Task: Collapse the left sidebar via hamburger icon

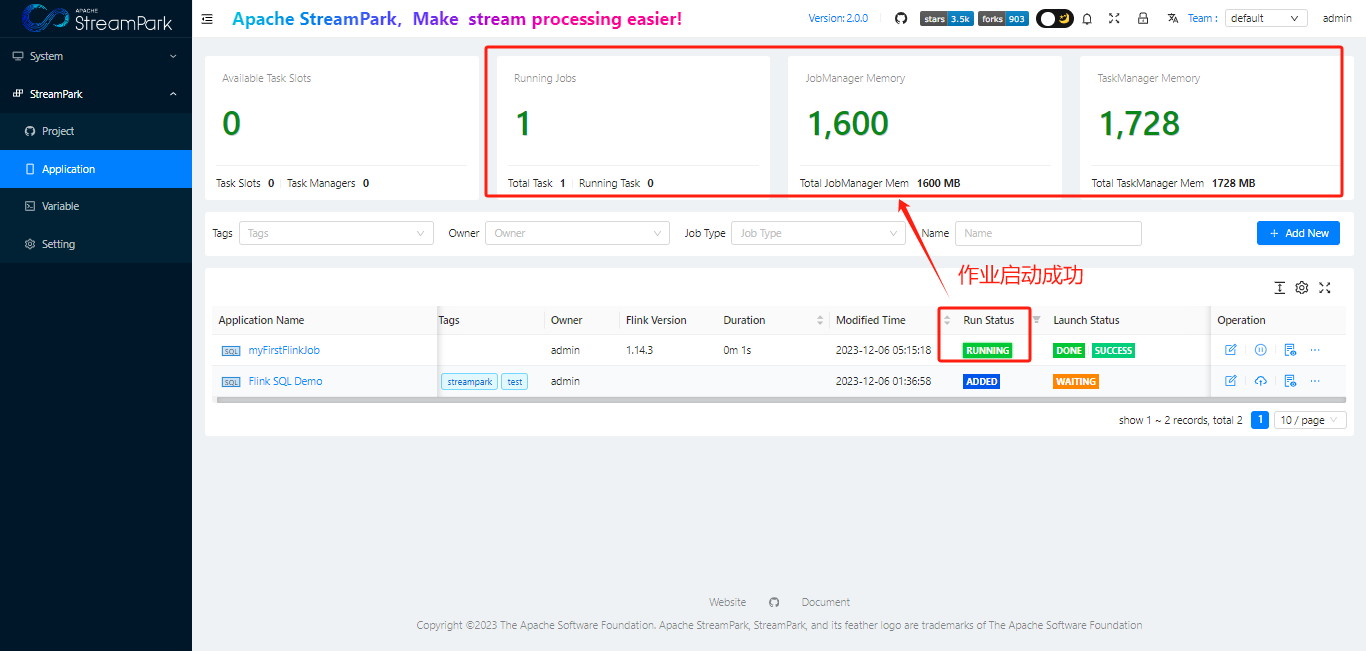Action: (207, 18)
